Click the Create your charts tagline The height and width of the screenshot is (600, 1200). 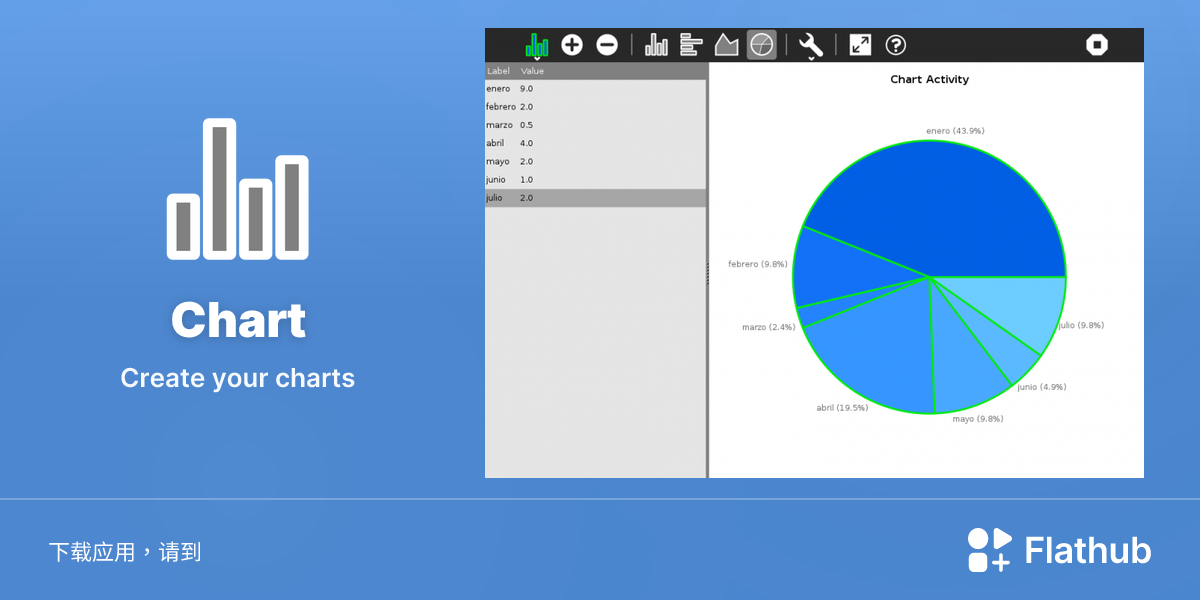click(x=238, y=378)
